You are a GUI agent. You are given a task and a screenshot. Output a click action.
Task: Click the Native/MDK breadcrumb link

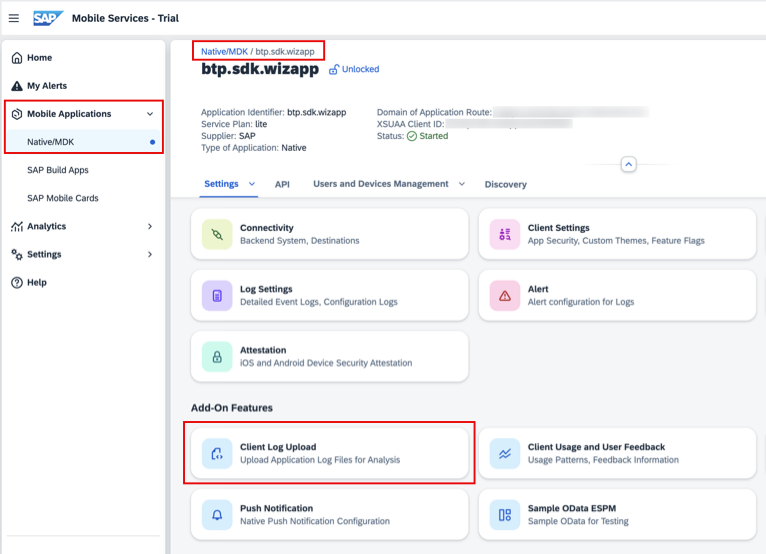pos(224,51)
